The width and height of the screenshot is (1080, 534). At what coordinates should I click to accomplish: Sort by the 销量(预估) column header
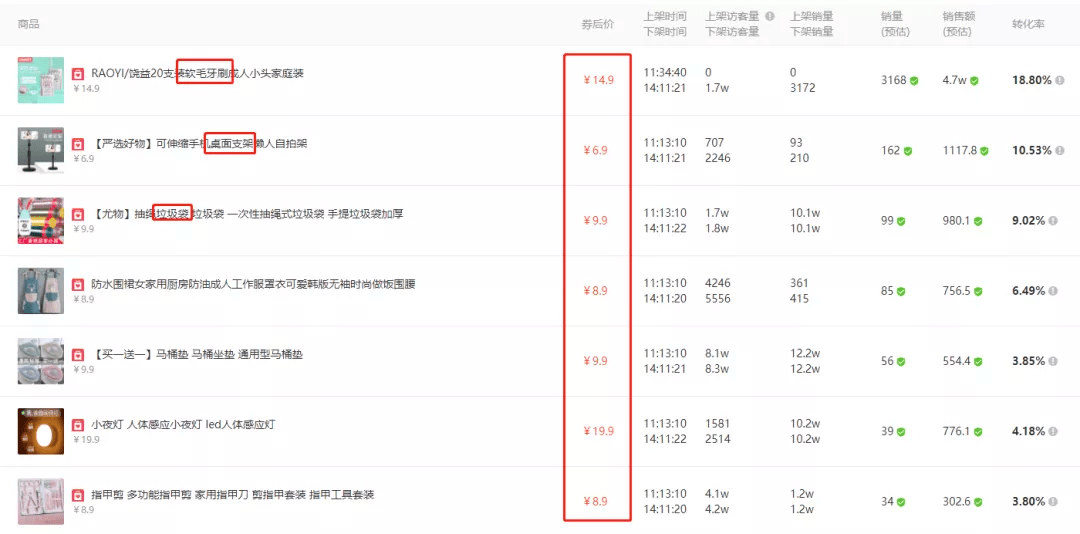(x=893, y=24)
